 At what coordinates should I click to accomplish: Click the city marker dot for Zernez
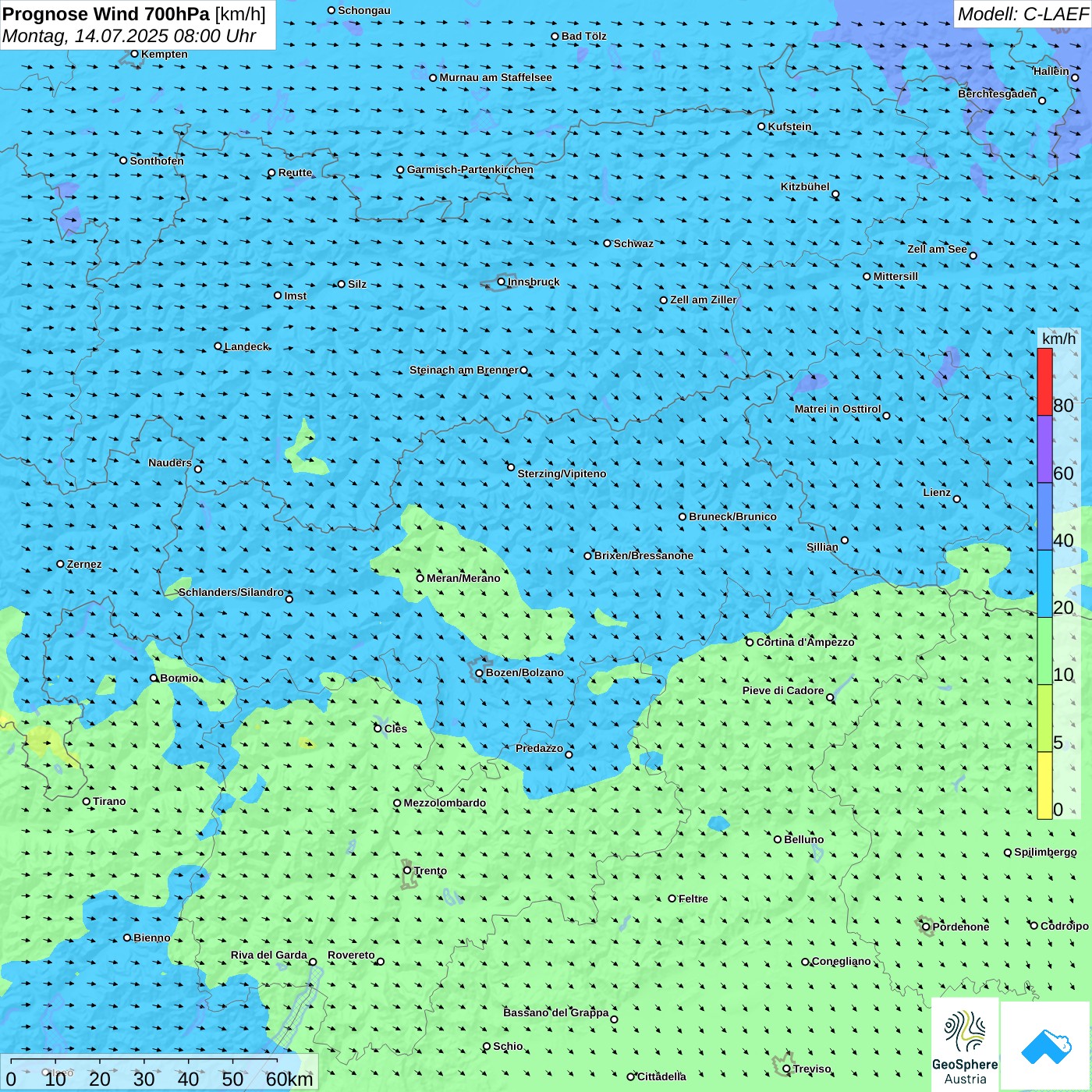[60, 564]
